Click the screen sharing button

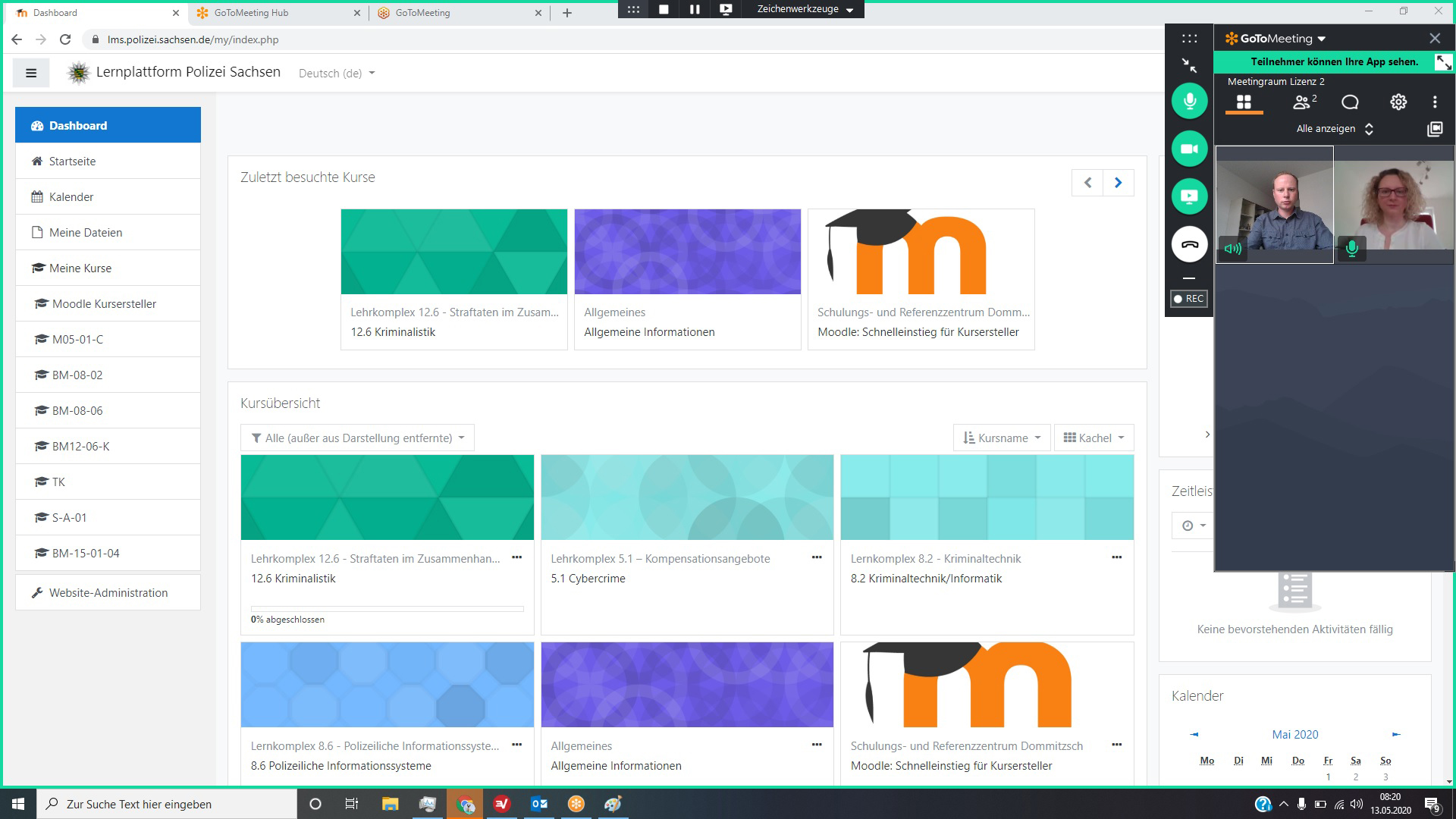click(x=1189, y=196)
